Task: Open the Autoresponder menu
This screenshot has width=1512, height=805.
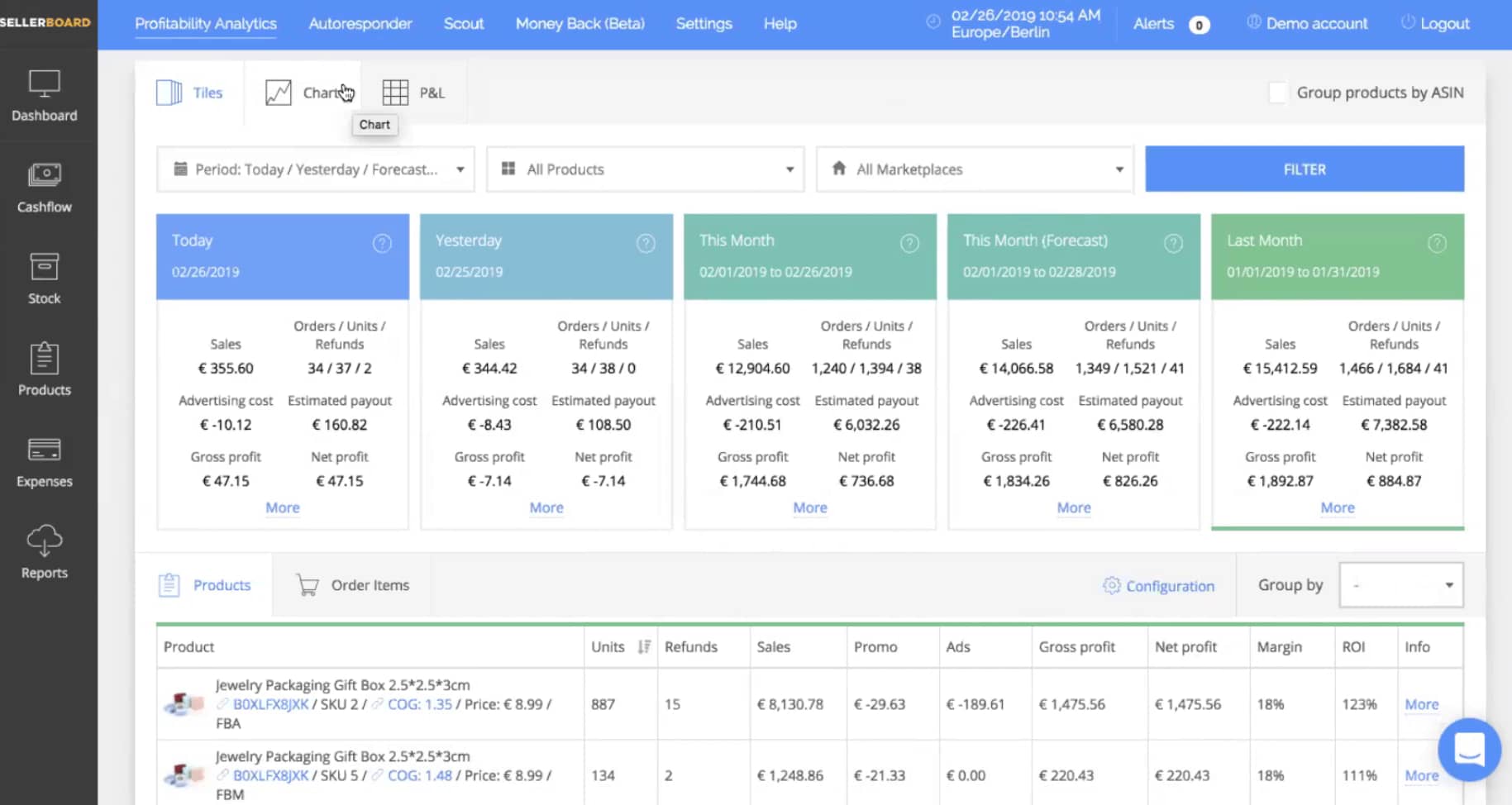Action: click(360, 24)
